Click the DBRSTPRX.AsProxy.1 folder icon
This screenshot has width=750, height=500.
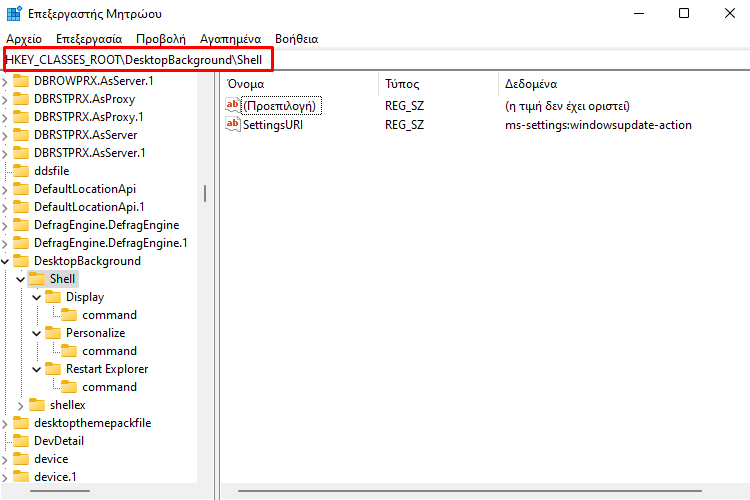click(x=21, y=117)
